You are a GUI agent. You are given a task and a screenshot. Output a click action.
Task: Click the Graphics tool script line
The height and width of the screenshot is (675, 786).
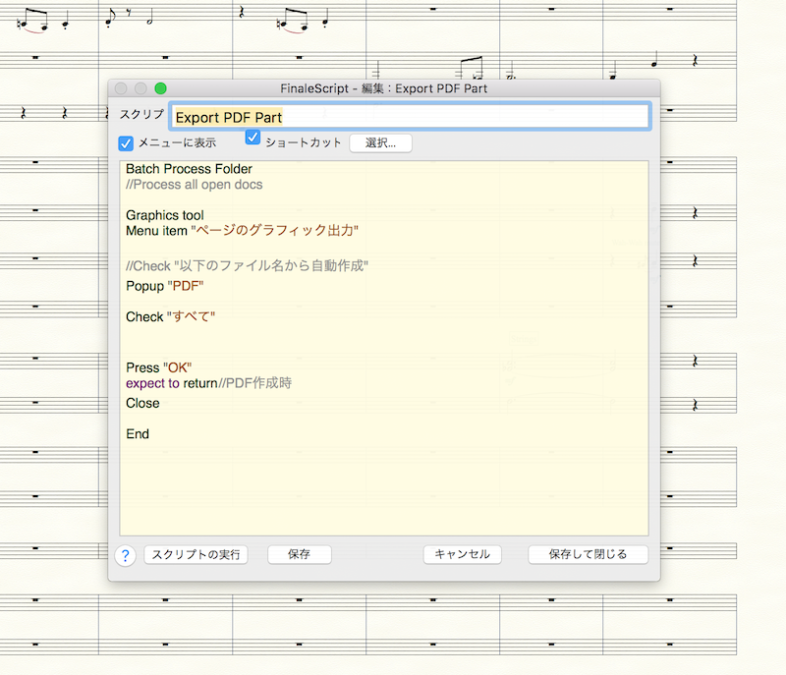(x=165, y=215)
